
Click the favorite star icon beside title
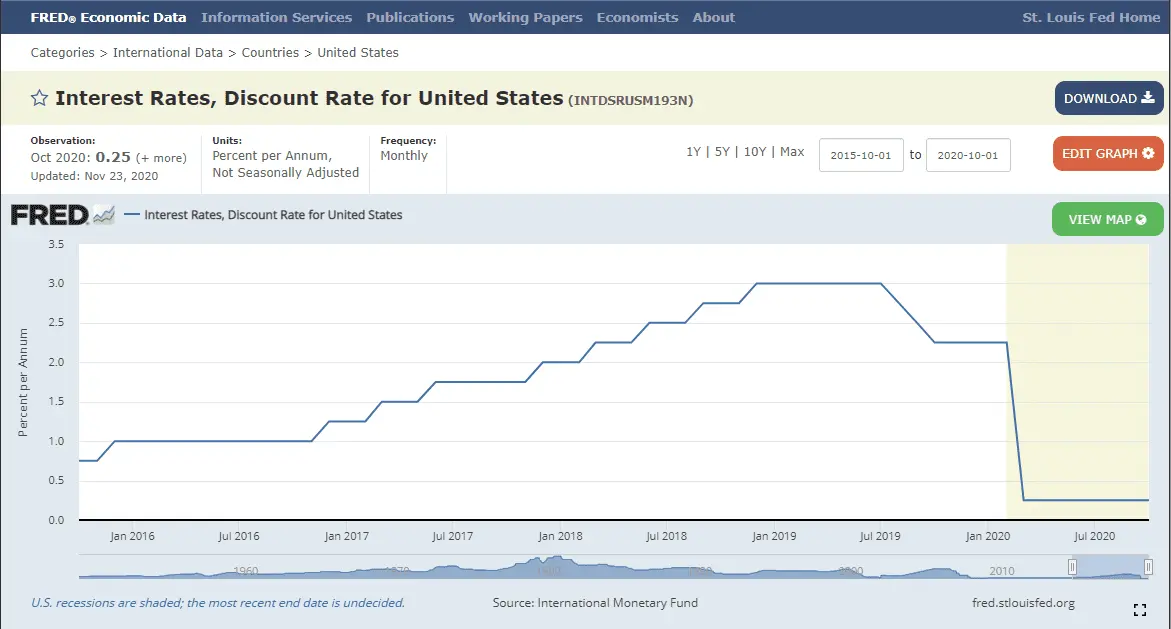39,98
